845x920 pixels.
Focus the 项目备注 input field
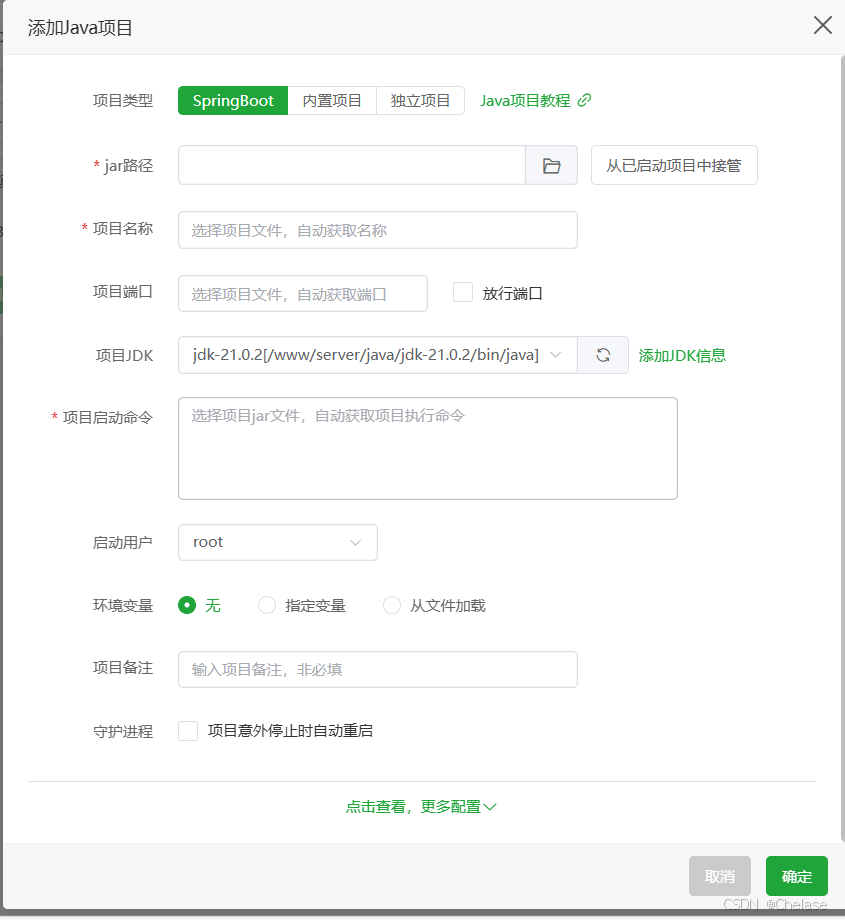[378, 669]
